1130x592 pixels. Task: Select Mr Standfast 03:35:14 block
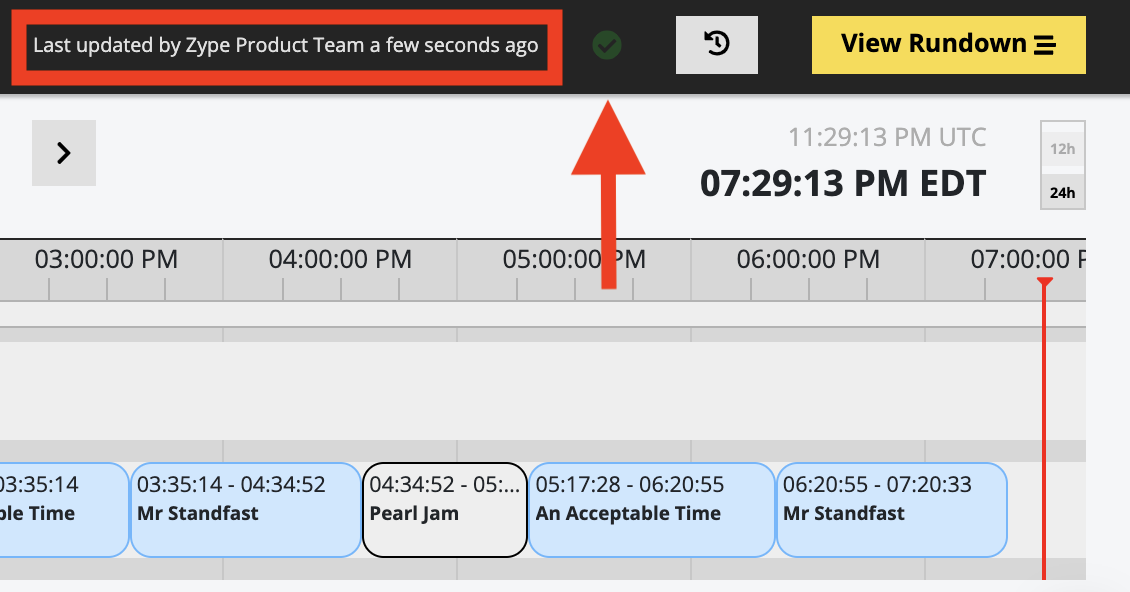[x=246, y=510]
